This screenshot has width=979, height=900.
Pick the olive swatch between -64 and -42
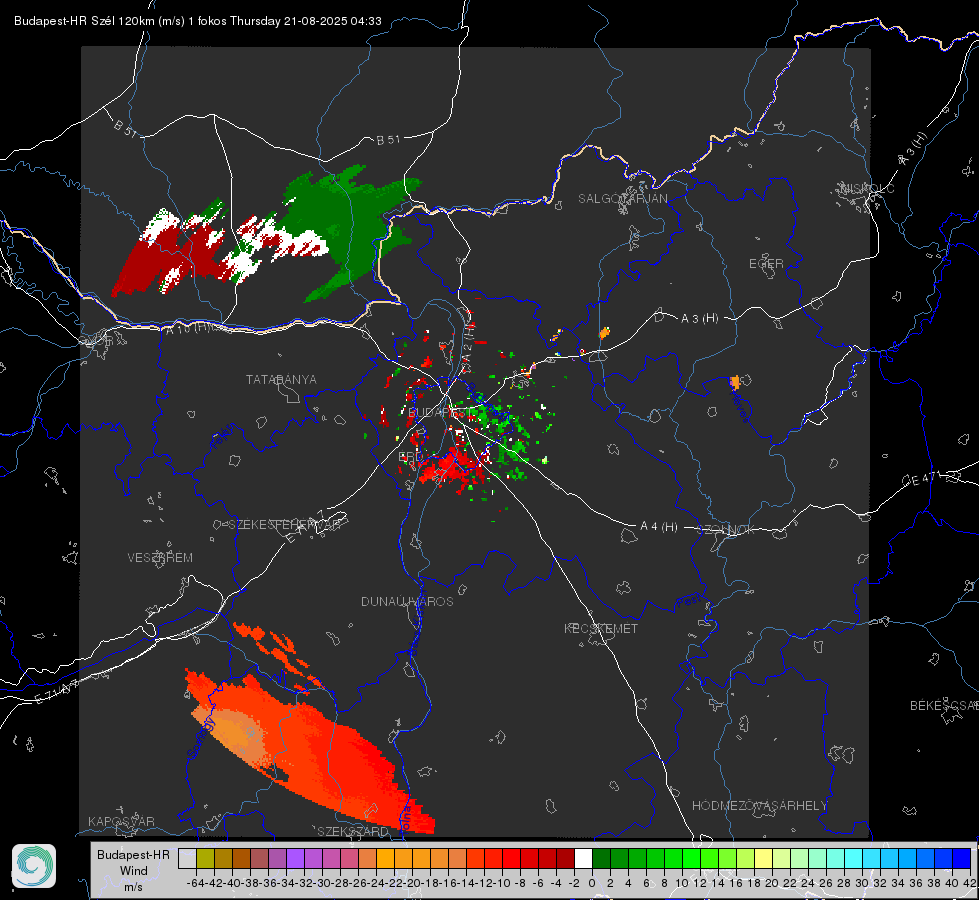(205, 859)
